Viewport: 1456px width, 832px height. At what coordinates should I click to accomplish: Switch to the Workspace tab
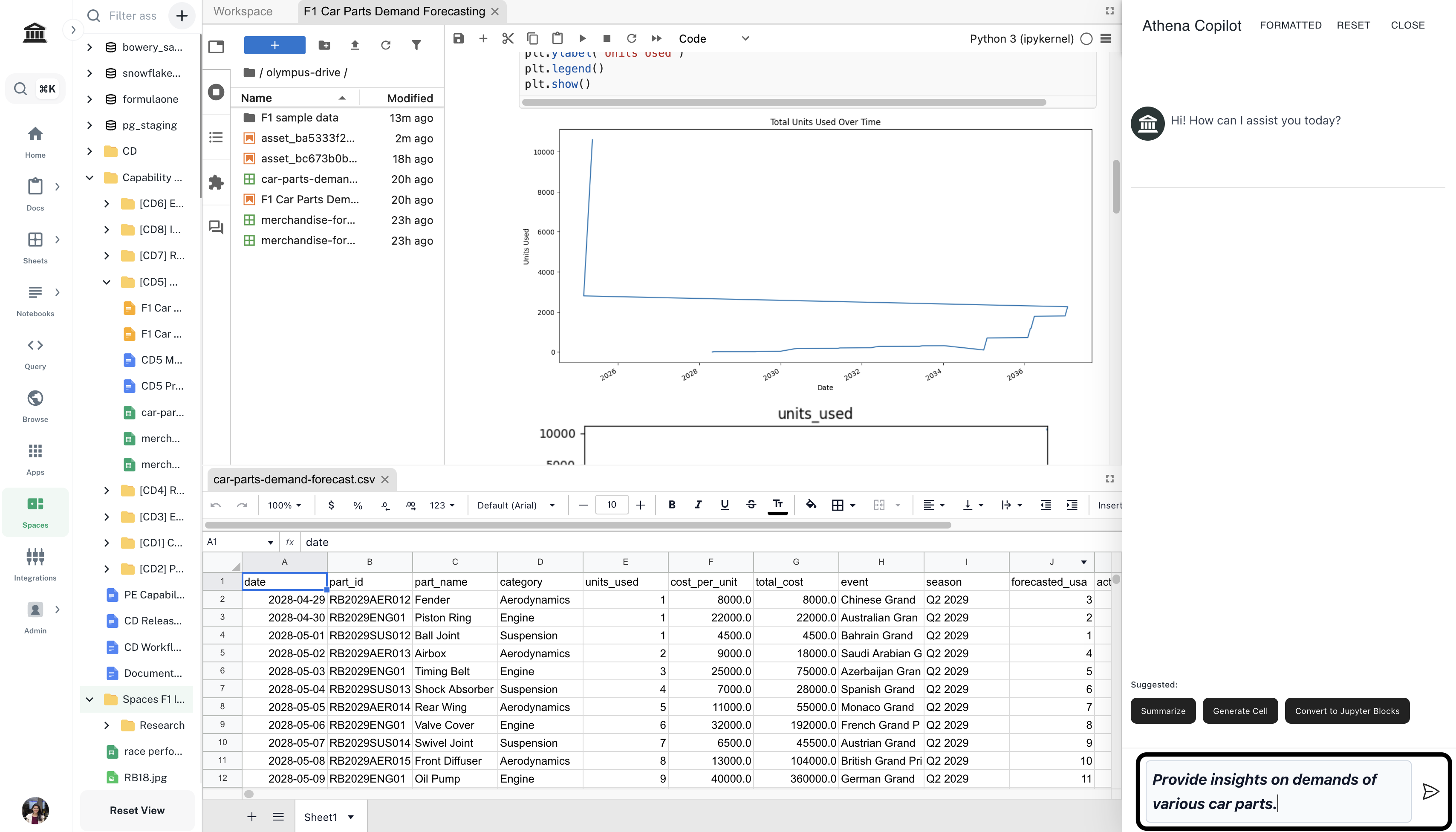point(243,12)
